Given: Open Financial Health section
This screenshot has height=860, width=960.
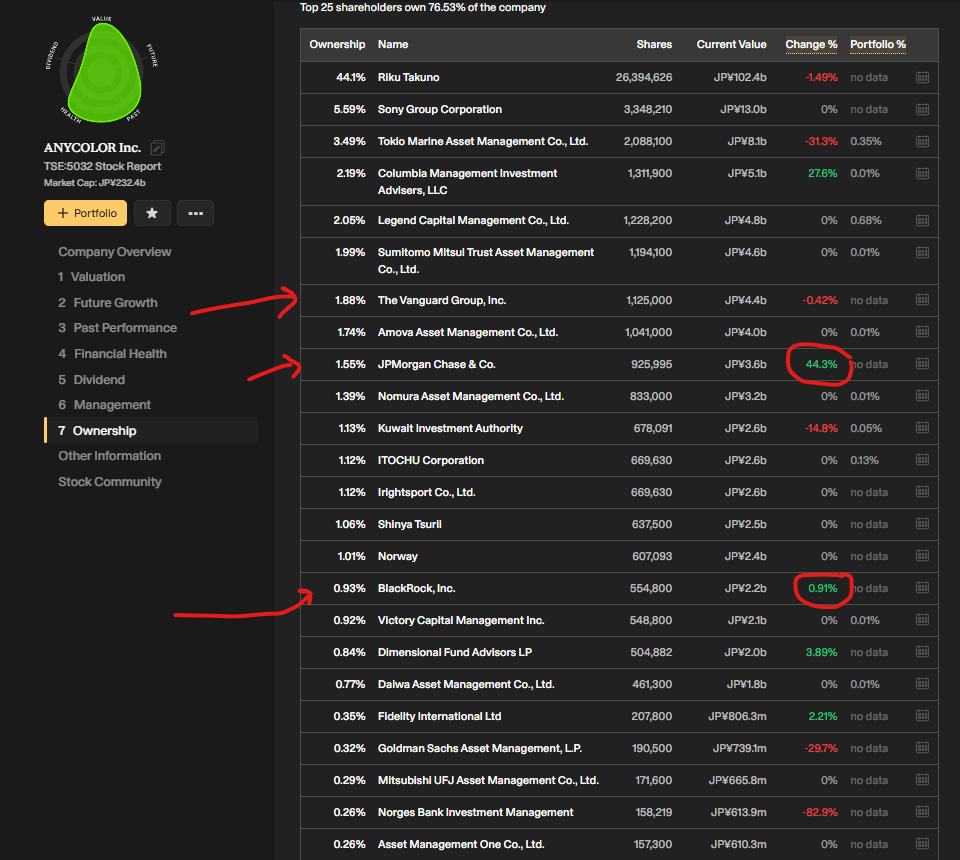Looking at the screenshot, I should point(112,353).
